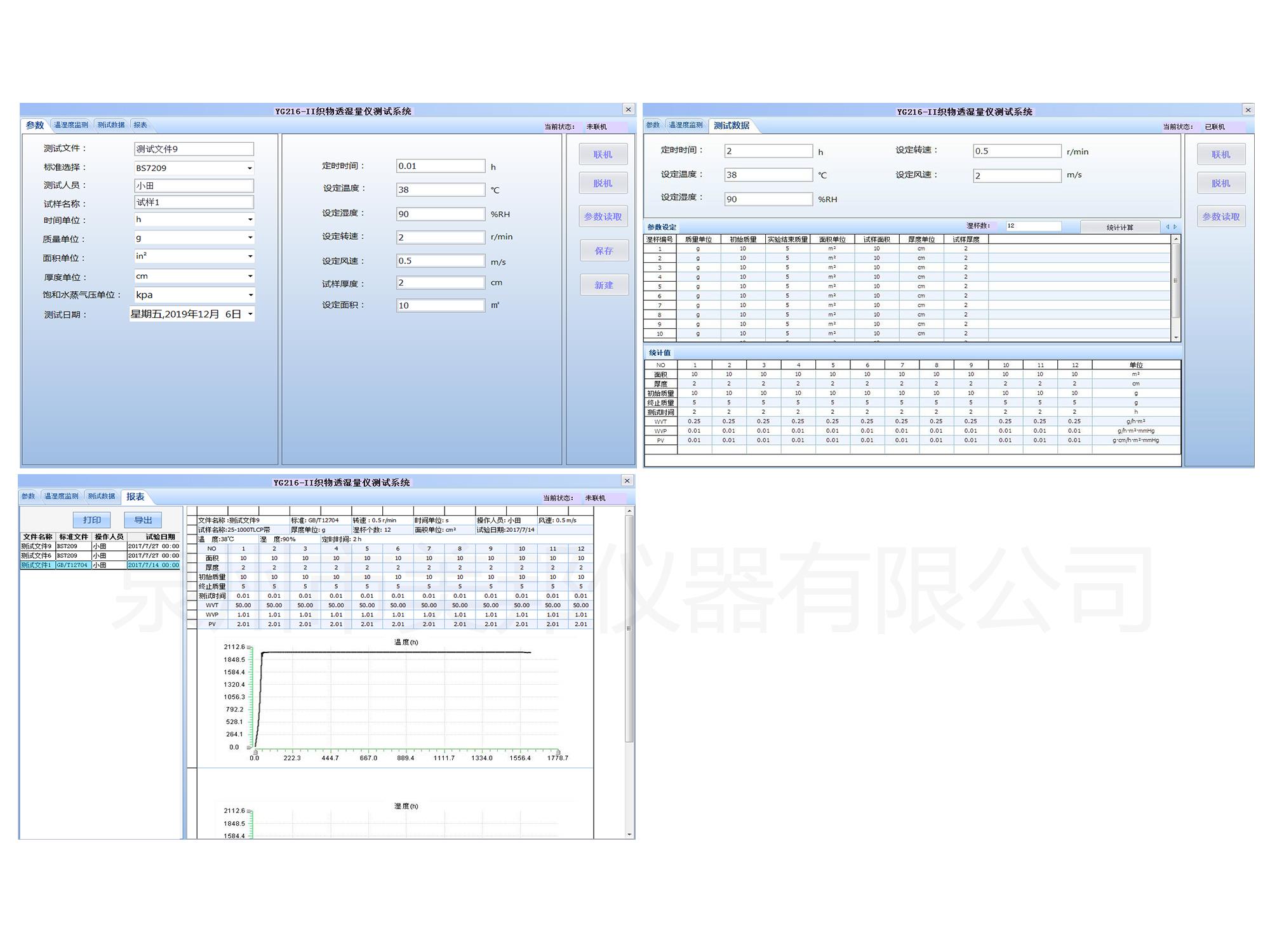This screenshot has width=1270, height=952.
Task: Click the 新建 button
Action: click(603, 285)
